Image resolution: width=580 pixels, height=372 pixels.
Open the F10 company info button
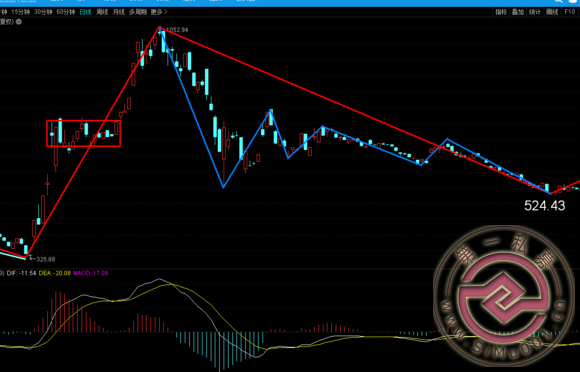tap(570, 12)
